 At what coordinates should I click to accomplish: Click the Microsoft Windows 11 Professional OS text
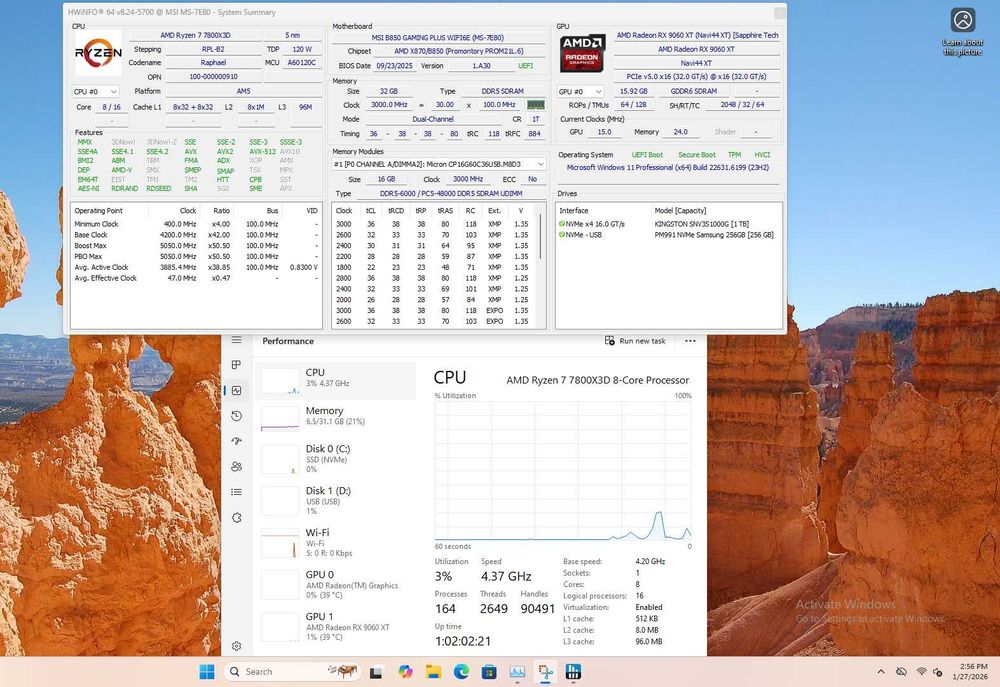668,167
